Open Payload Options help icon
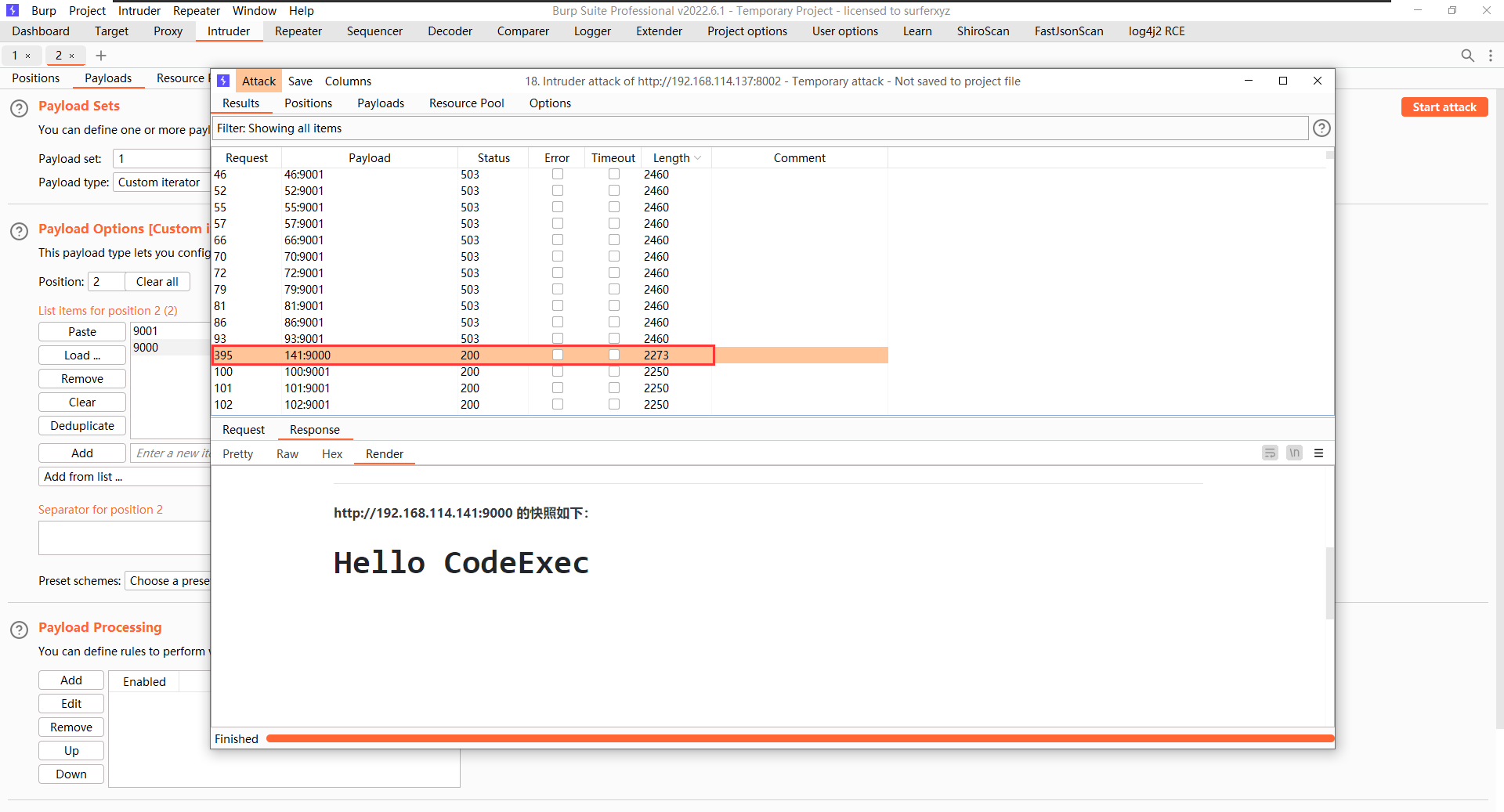This screenshot has height=812, width=1504. 19,231
